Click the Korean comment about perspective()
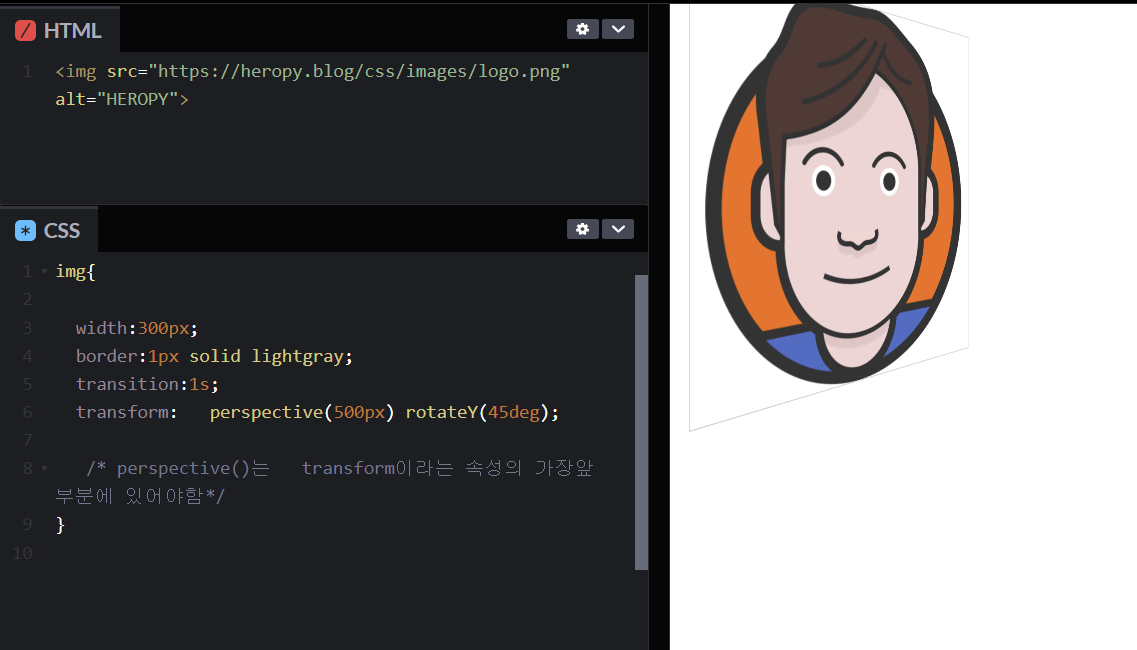This screenshot has width=1137, height=650. (x=324, y=482)
